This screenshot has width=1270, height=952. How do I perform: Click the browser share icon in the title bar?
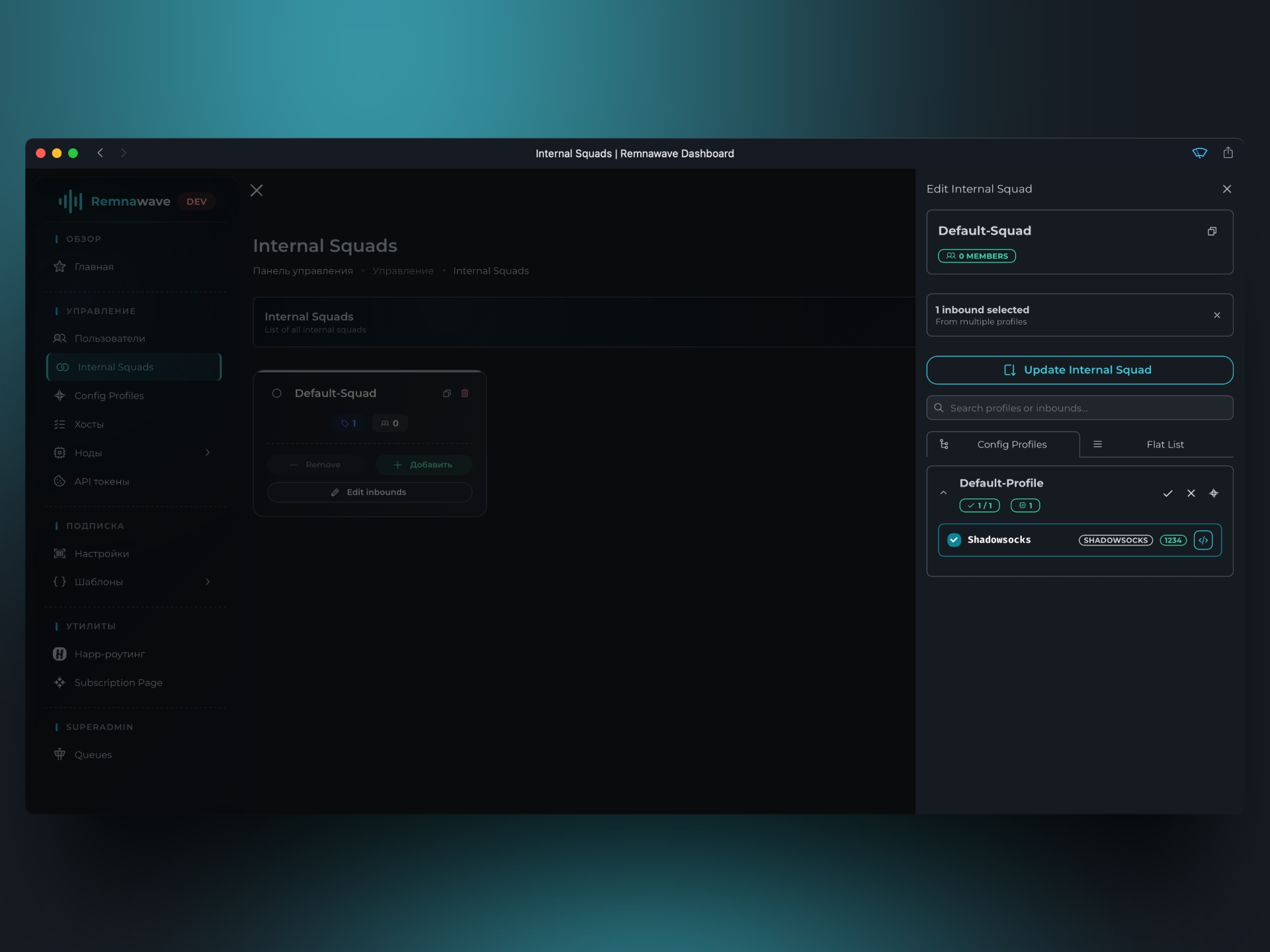point(1228,153)
